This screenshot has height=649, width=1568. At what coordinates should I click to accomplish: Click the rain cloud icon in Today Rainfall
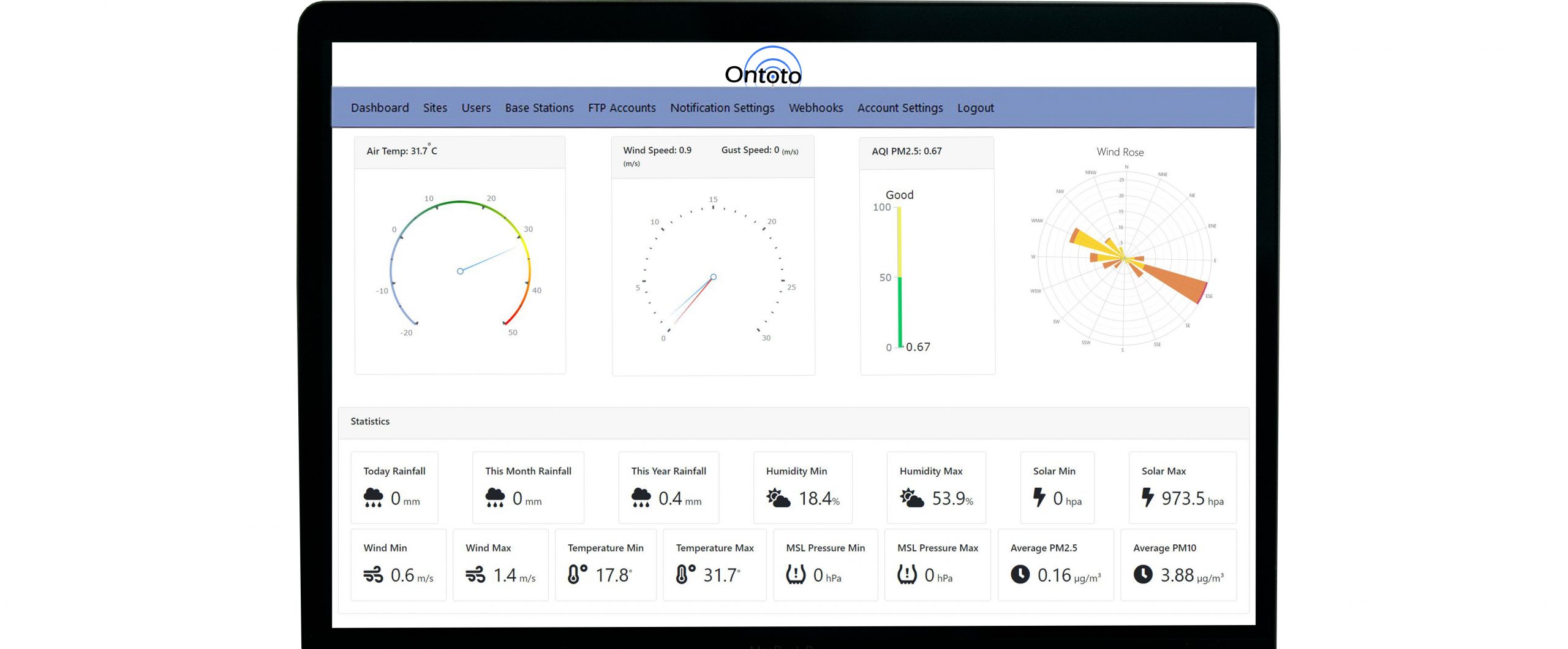tap(373, 498)
